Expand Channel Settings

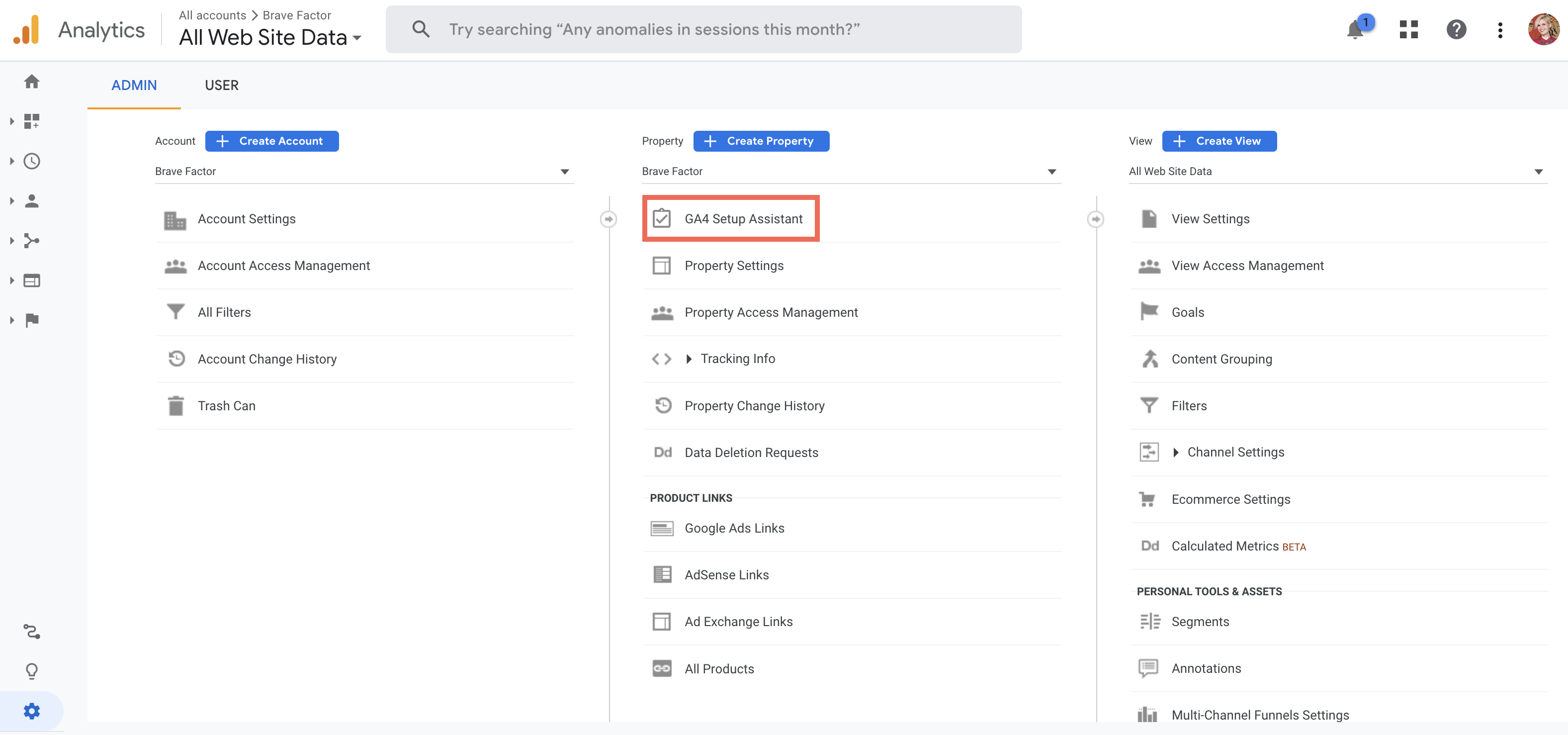1175,452
